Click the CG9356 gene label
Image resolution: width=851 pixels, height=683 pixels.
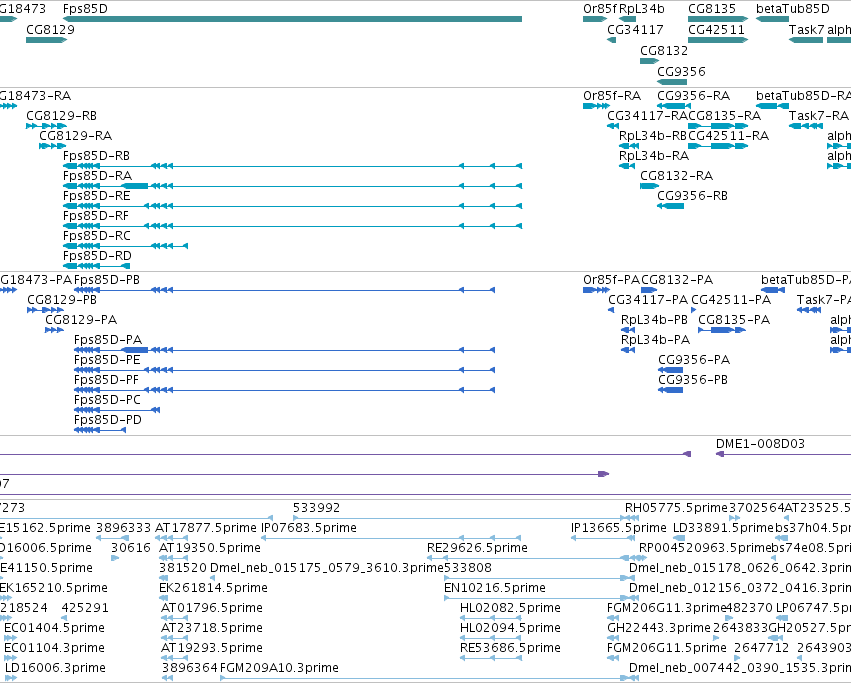point(681,72)
